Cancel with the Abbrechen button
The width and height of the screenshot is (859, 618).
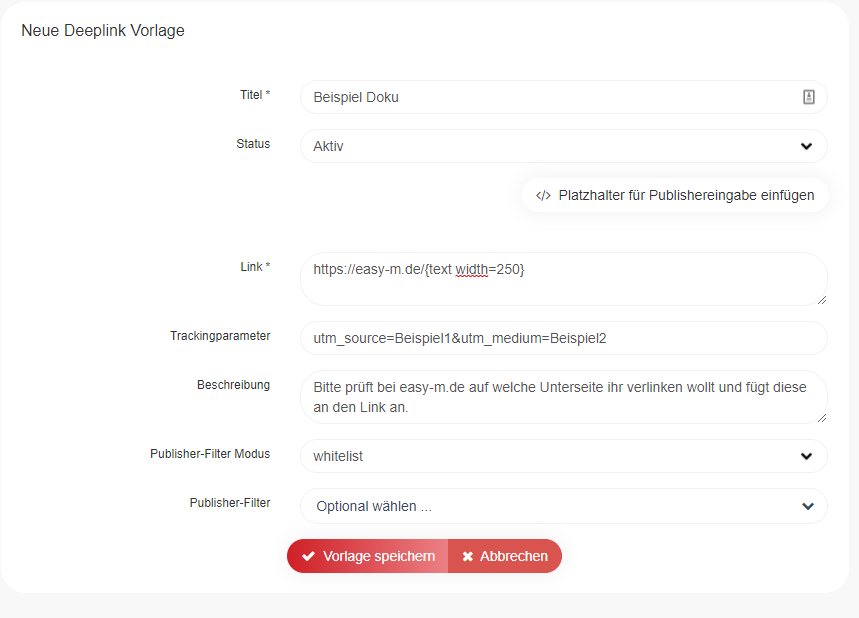pos(505,556)
